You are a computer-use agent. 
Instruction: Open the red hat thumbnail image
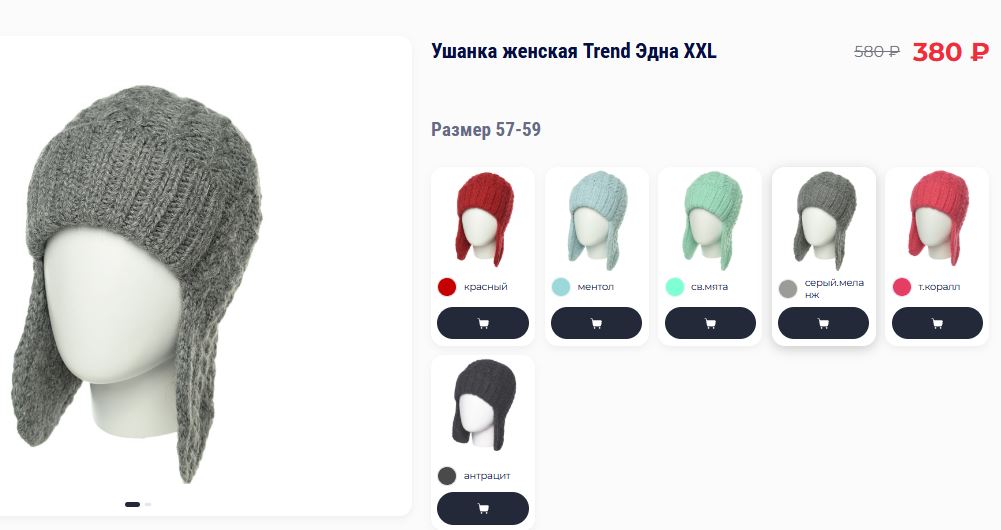(x=484, y=220)
